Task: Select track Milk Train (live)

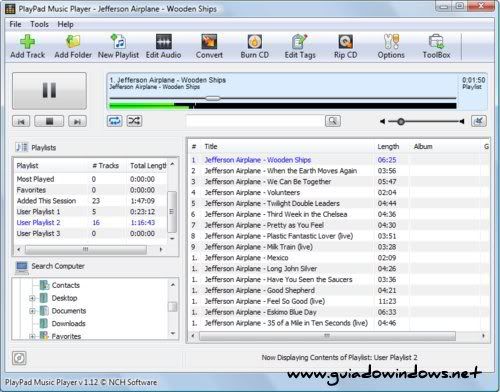Action: [338, 247]
